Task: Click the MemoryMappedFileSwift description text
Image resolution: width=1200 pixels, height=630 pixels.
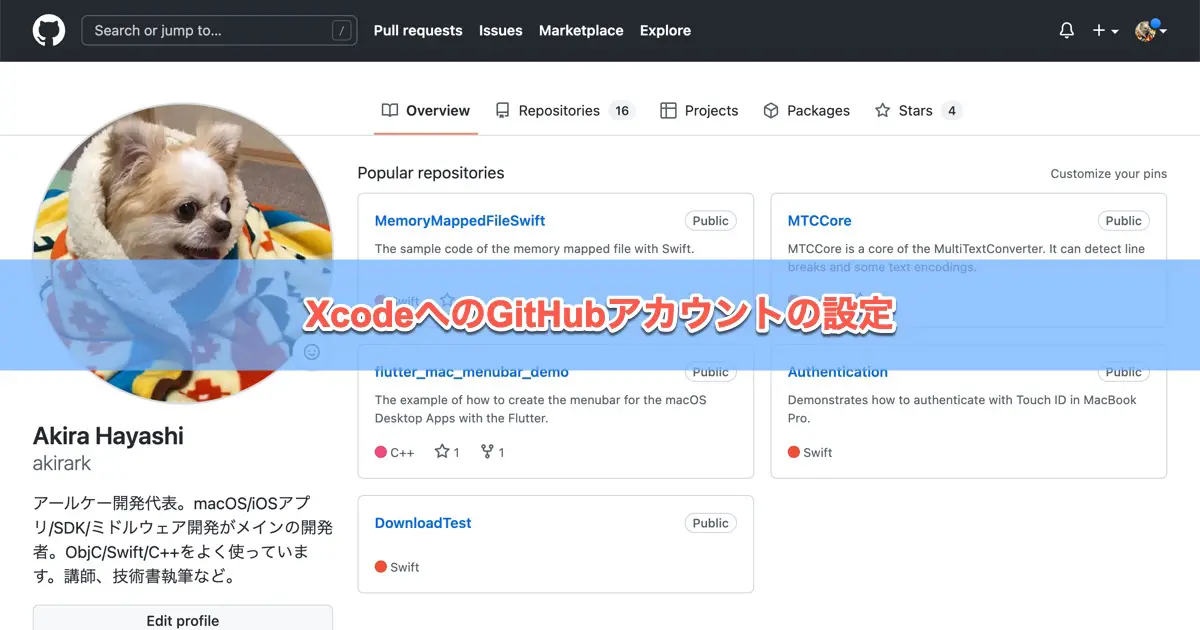Action: click(x=534, y=249)
